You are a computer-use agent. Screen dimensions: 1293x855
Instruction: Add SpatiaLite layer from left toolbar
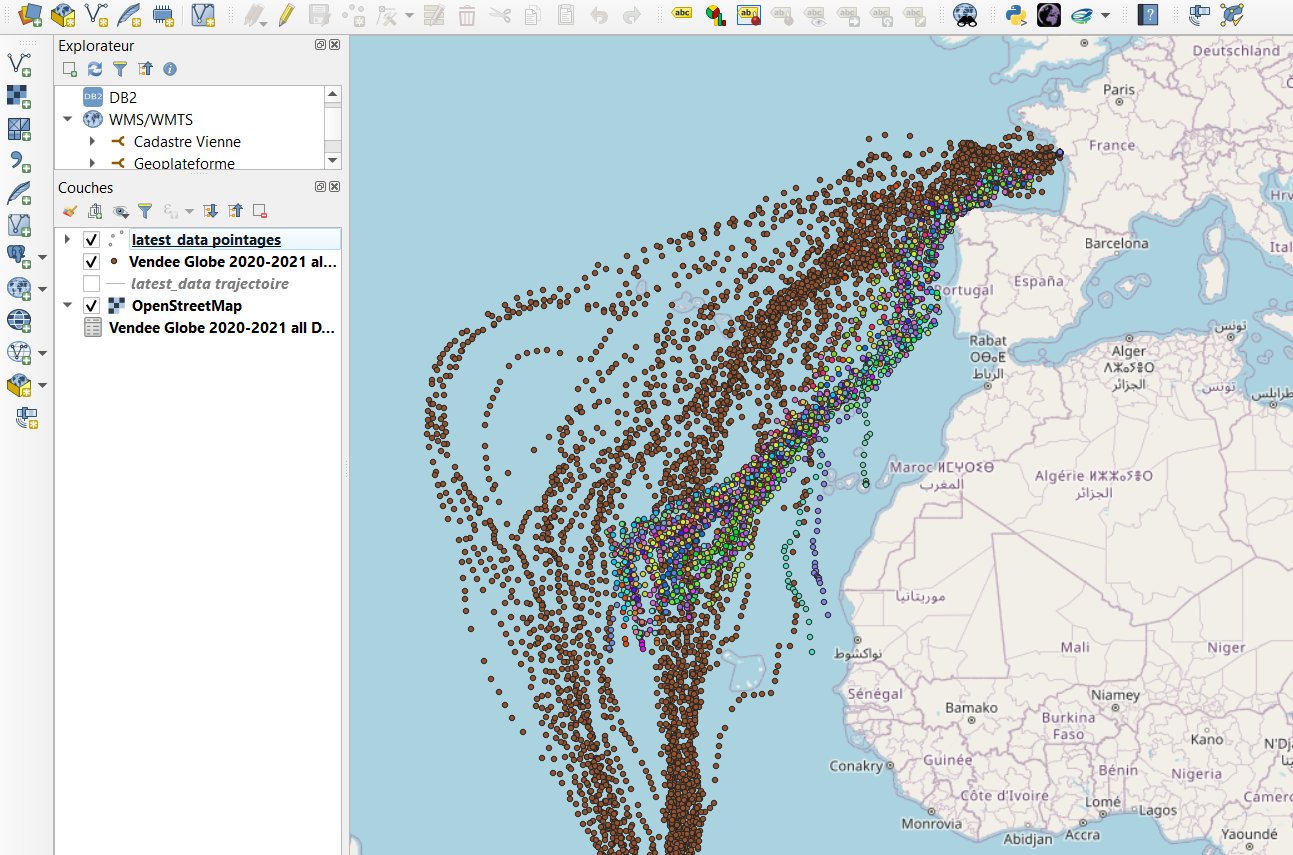coord(19,193)
